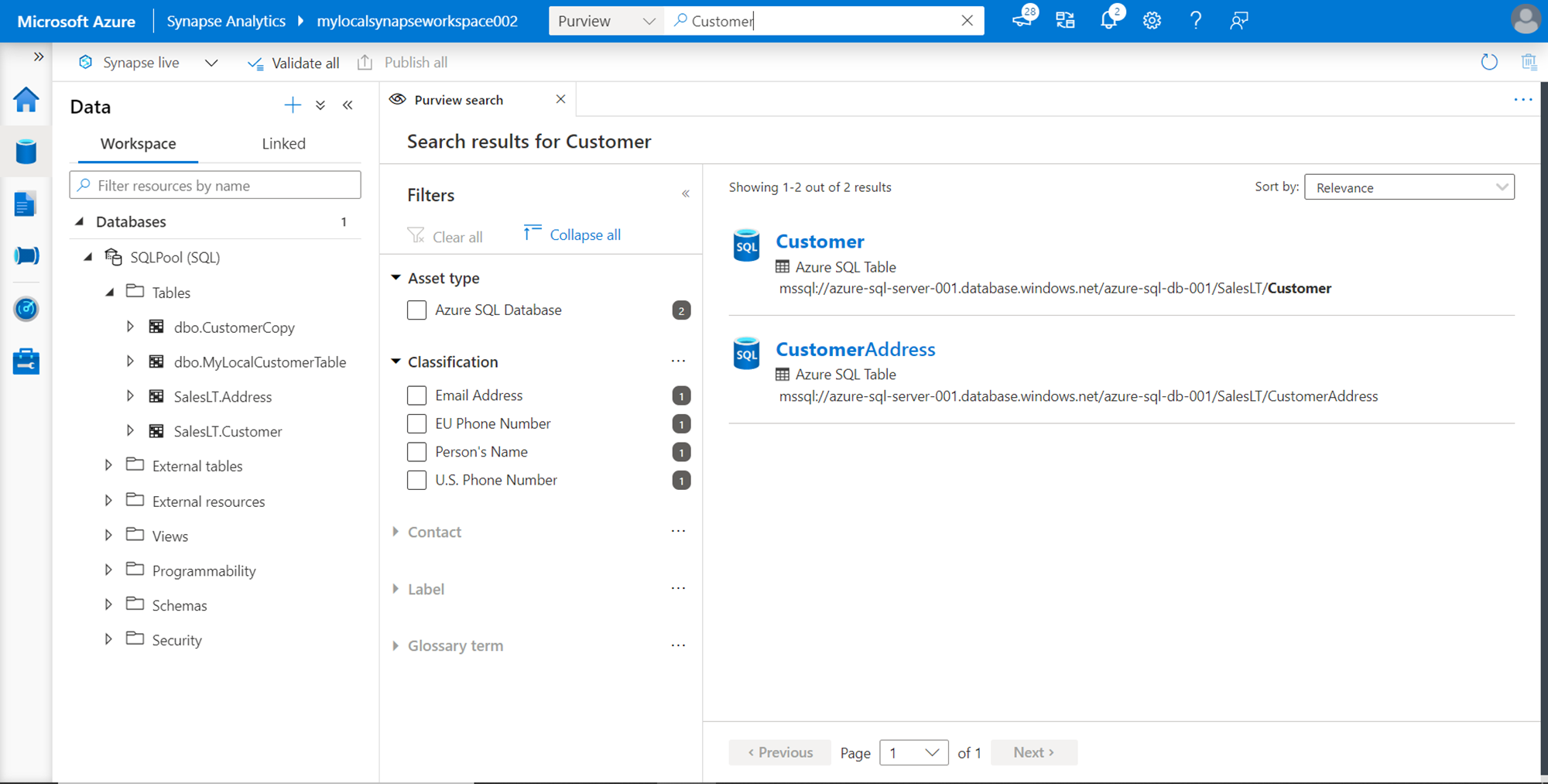Check the Email Address classification filter
The width and height of the screenshot is (1548, 784).
point(417,395)
